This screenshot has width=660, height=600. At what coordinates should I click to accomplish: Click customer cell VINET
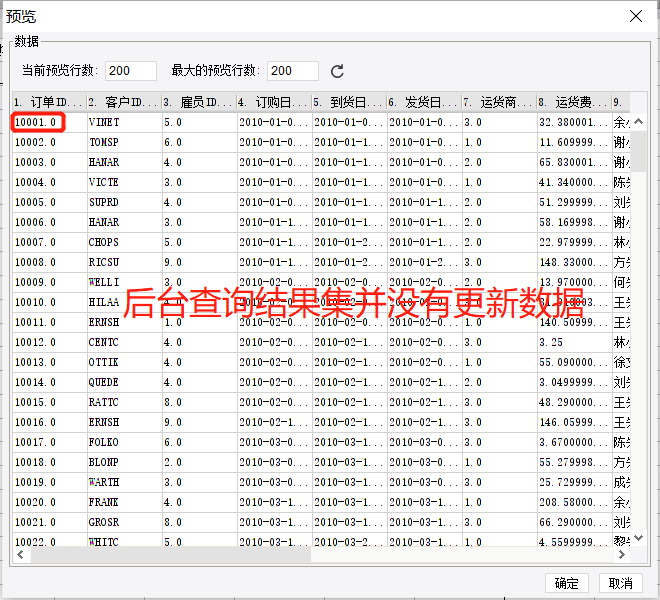[x=125, y=123]
